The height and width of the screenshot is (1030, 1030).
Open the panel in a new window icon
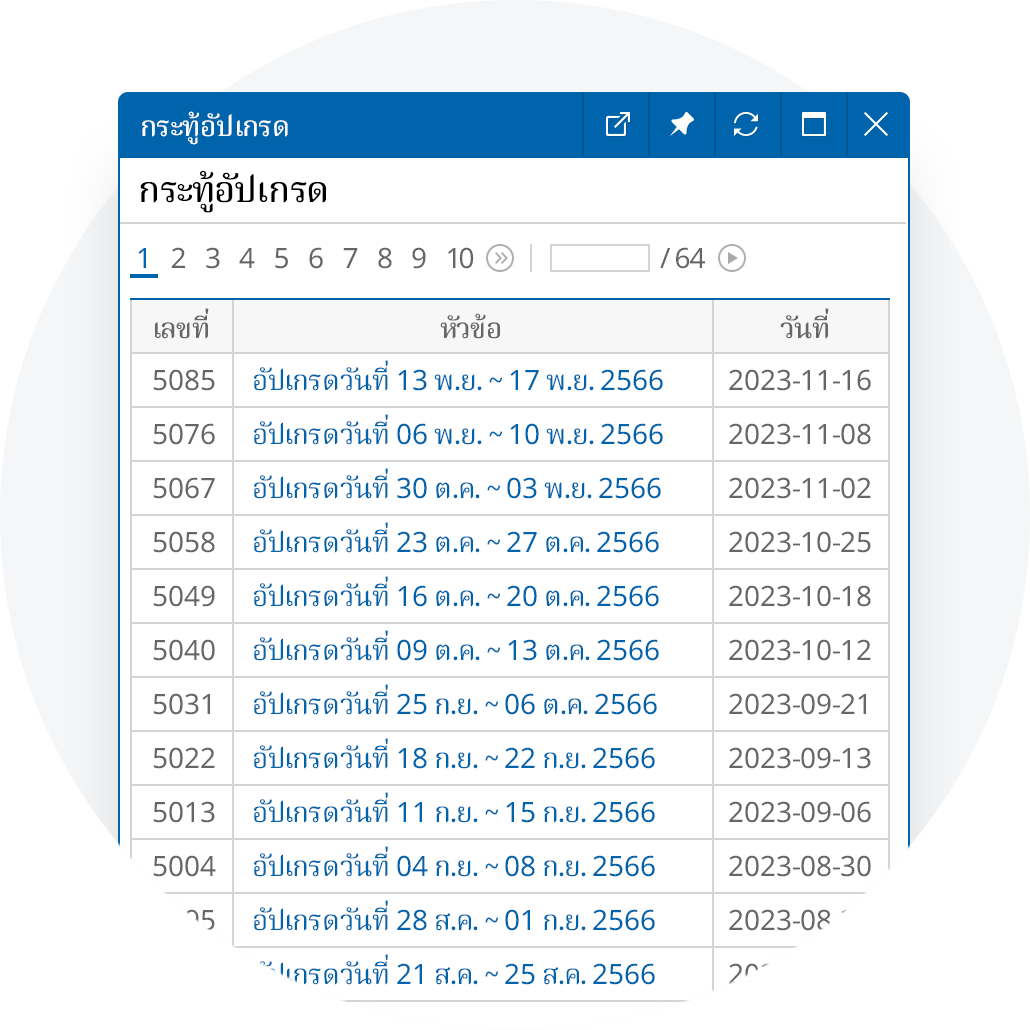click(x=617, y=125)
